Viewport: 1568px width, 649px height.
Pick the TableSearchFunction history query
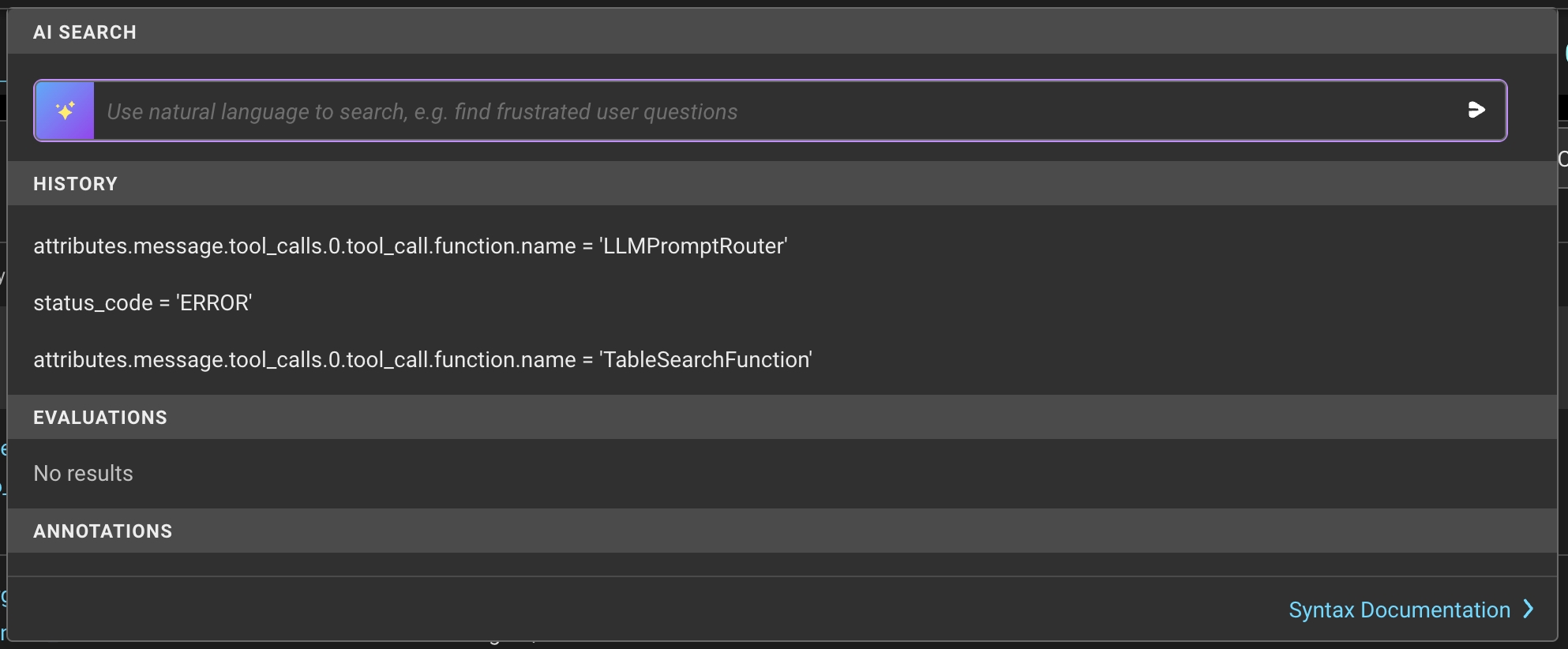coord(422,360)
